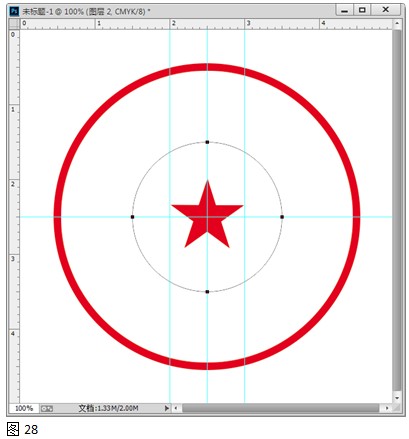Screen dimensions: 409x439
Task: Click the status bar icon beside the zoom field
Action: point(47,408)
